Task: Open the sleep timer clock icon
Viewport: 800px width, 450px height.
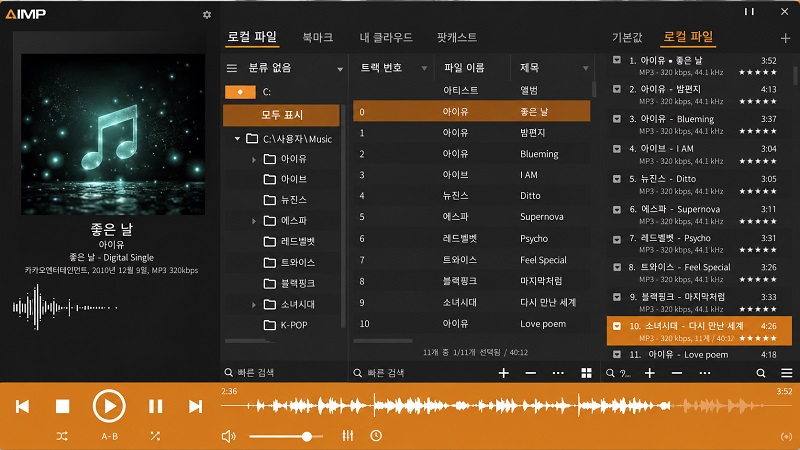Action: [376, 436]
